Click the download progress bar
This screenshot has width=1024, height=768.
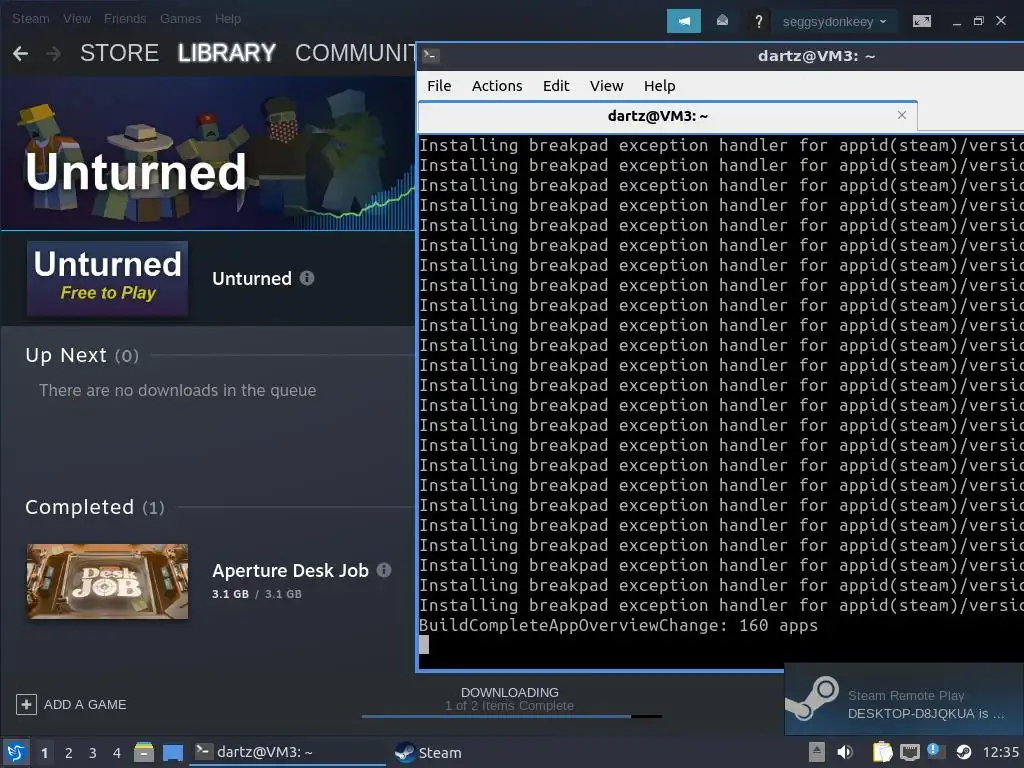[512, 717]
